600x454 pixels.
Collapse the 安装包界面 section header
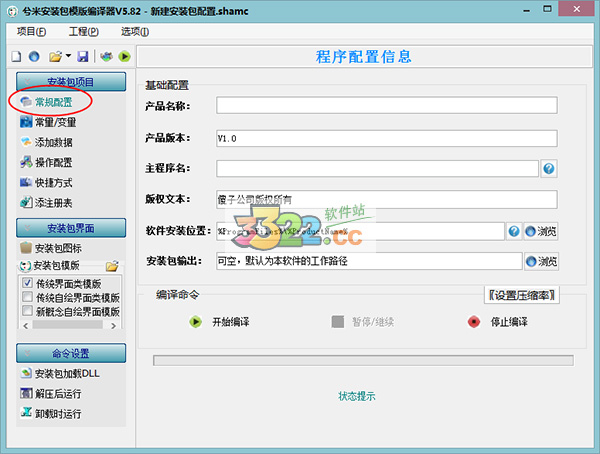(x=71, y=228)
